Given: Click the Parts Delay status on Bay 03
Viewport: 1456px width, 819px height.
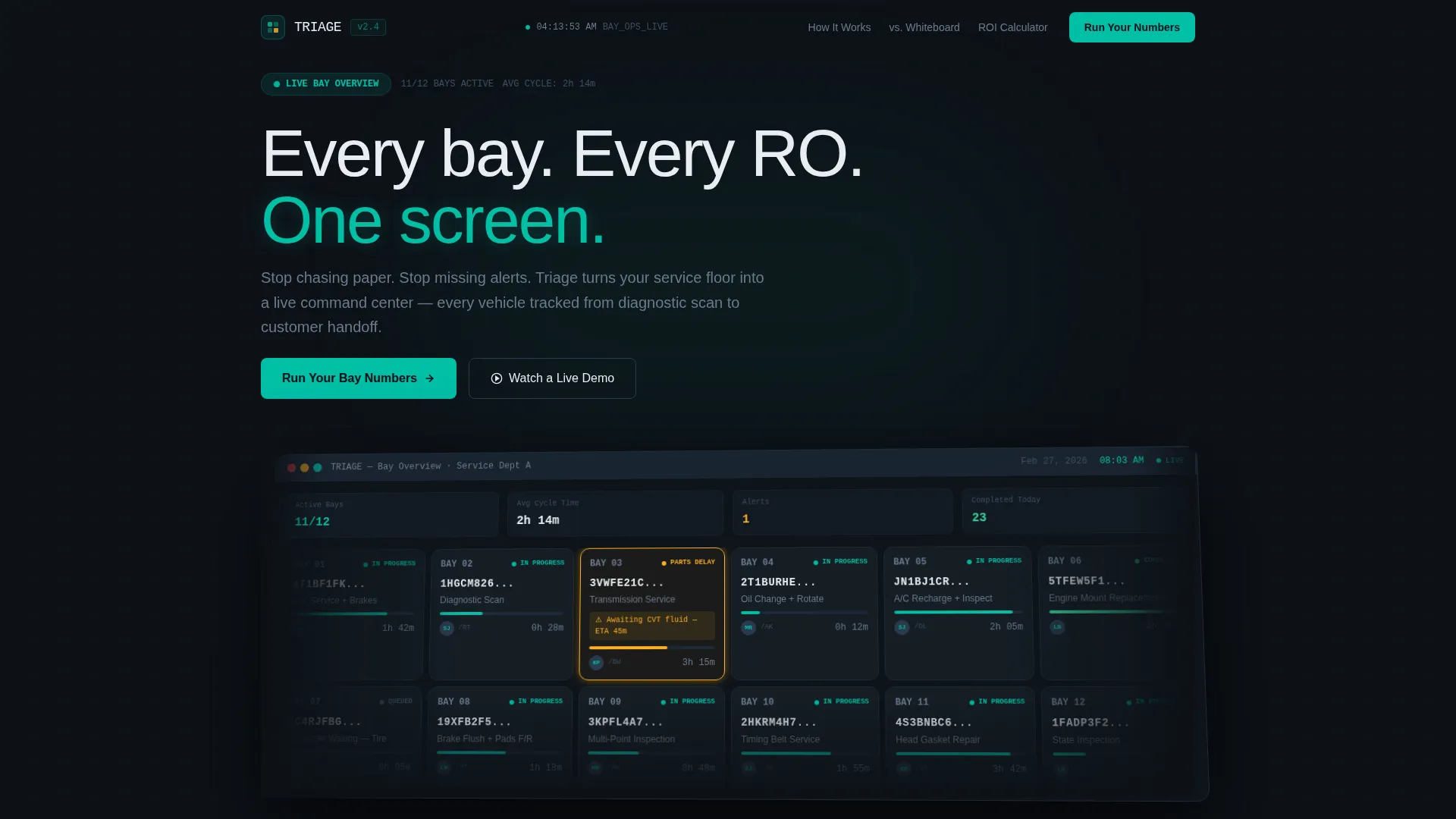Looking at the screenshot, I should tap(688, 563).
